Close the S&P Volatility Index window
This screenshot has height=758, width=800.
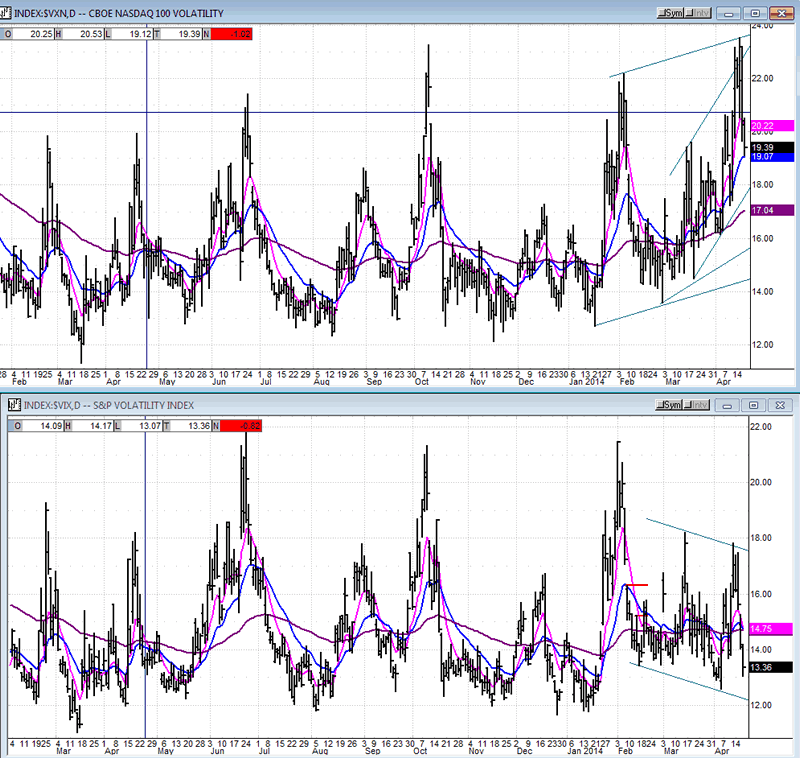coord(780,405)
